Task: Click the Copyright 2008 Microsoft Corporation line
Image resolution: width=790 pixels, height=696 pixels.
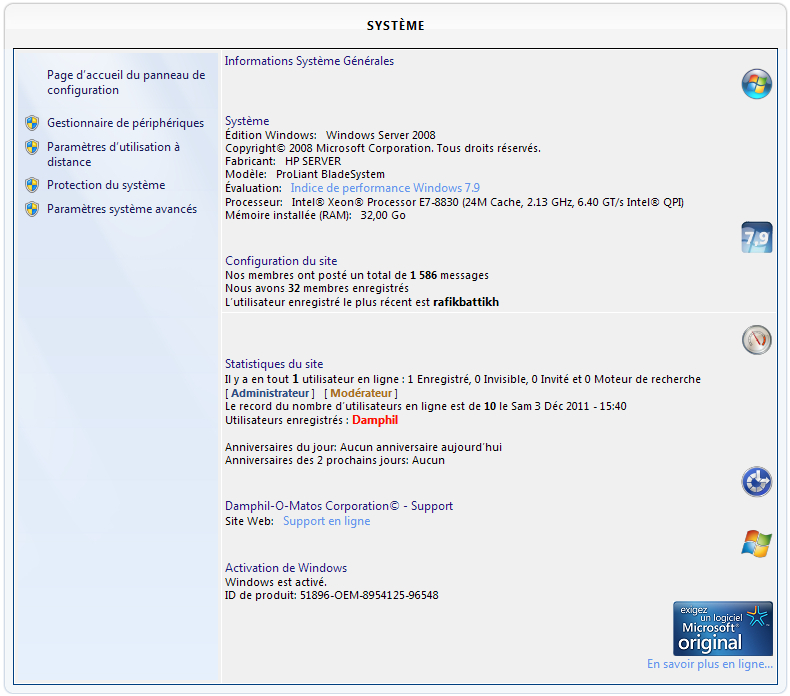Action: [x=383, y=148]
